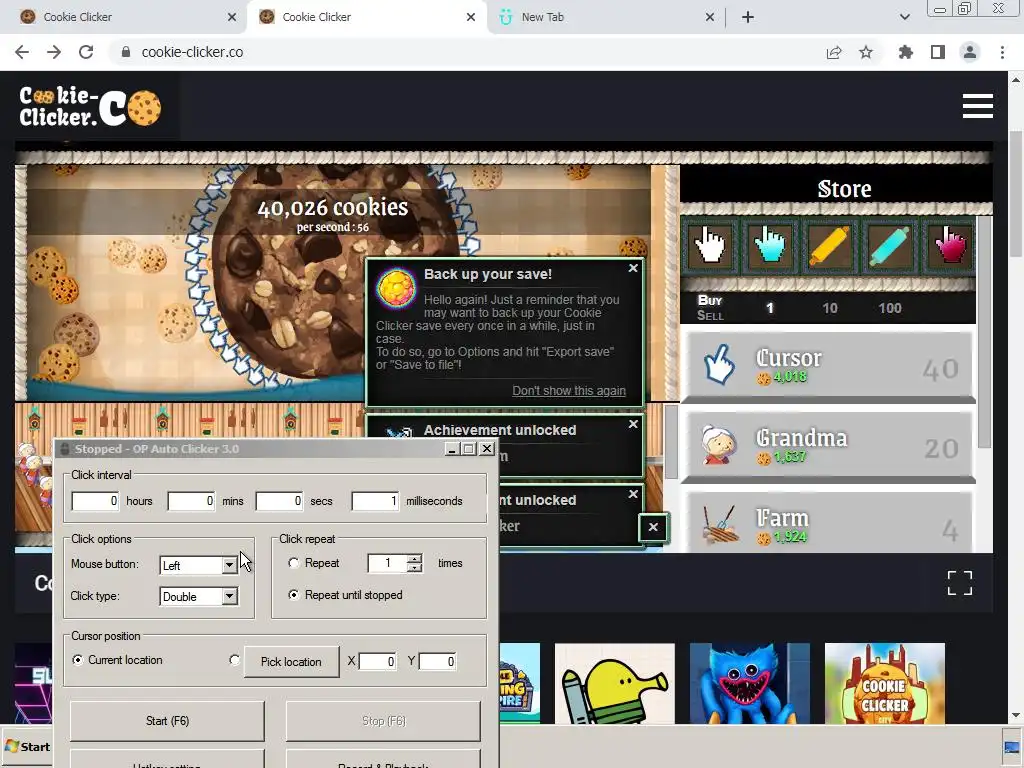Enter fullscreen mode for the game

click(x=959, y=583)
